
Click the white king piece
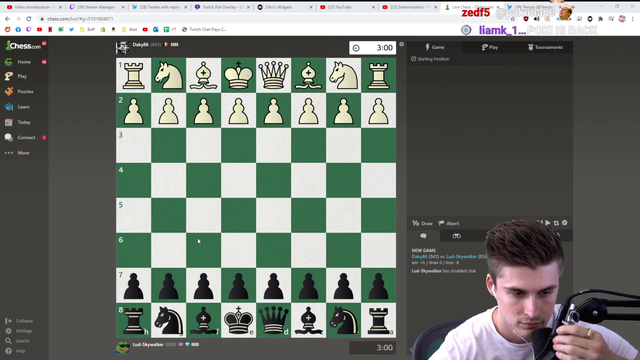coord(238,76)
